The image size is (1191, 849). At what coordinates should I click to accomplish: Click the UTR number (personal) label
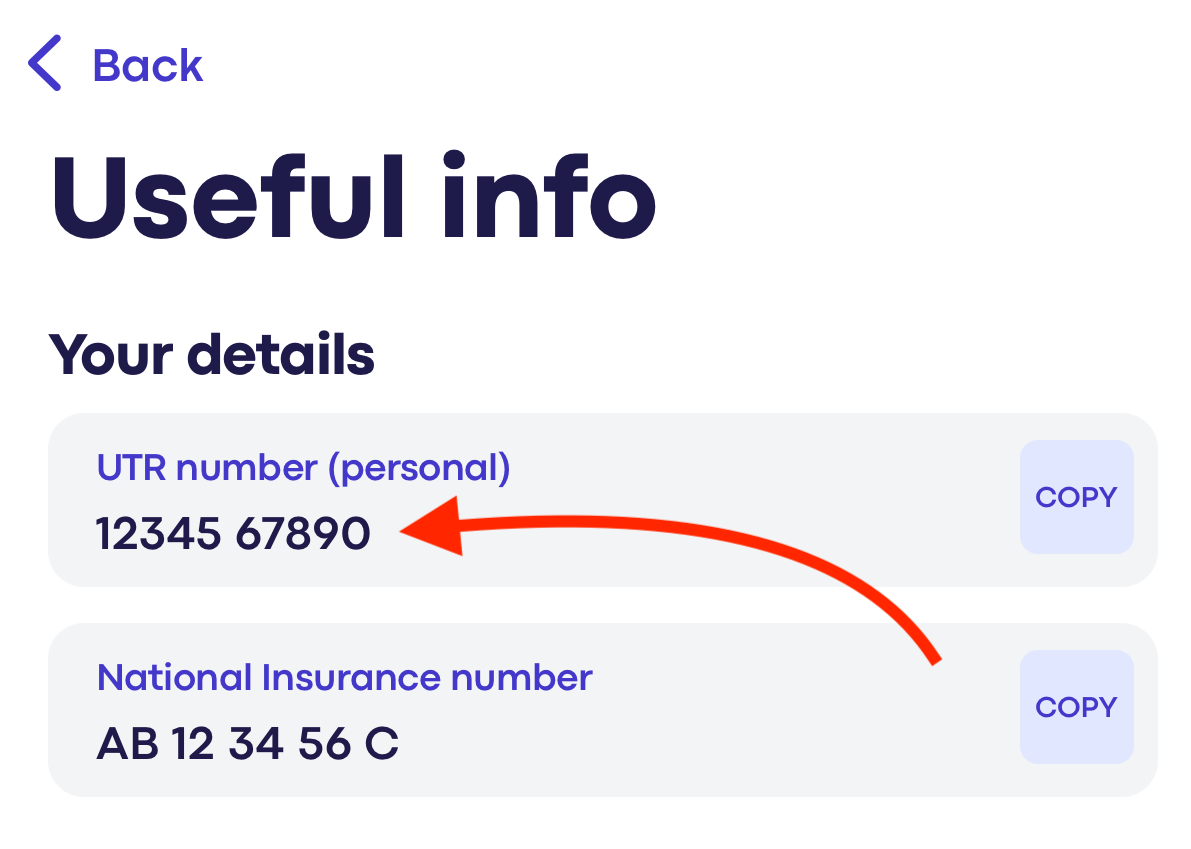click(x=302, y=467)
